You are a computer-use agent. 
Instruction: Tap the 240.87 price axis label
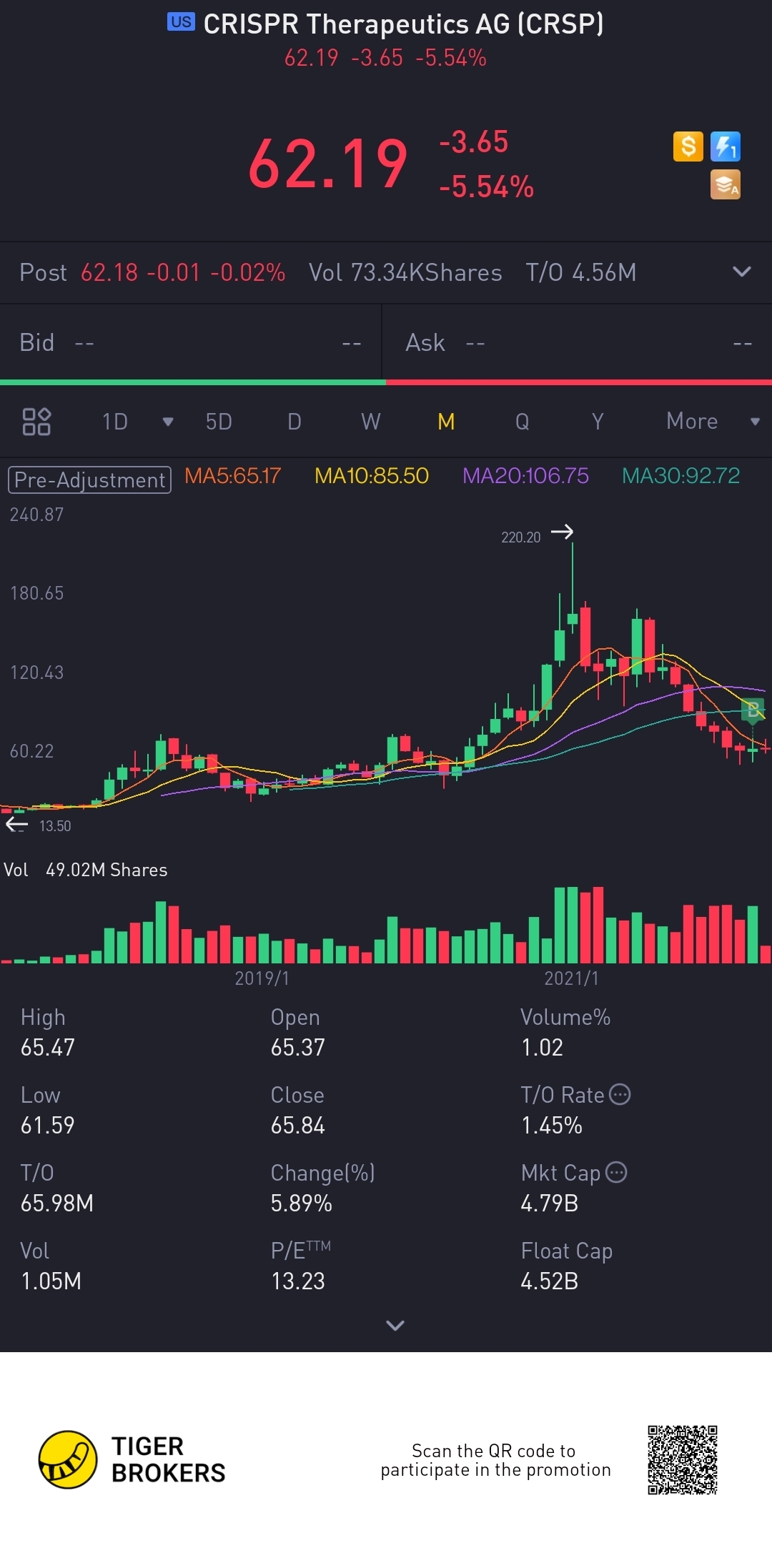tap(36, 515)
